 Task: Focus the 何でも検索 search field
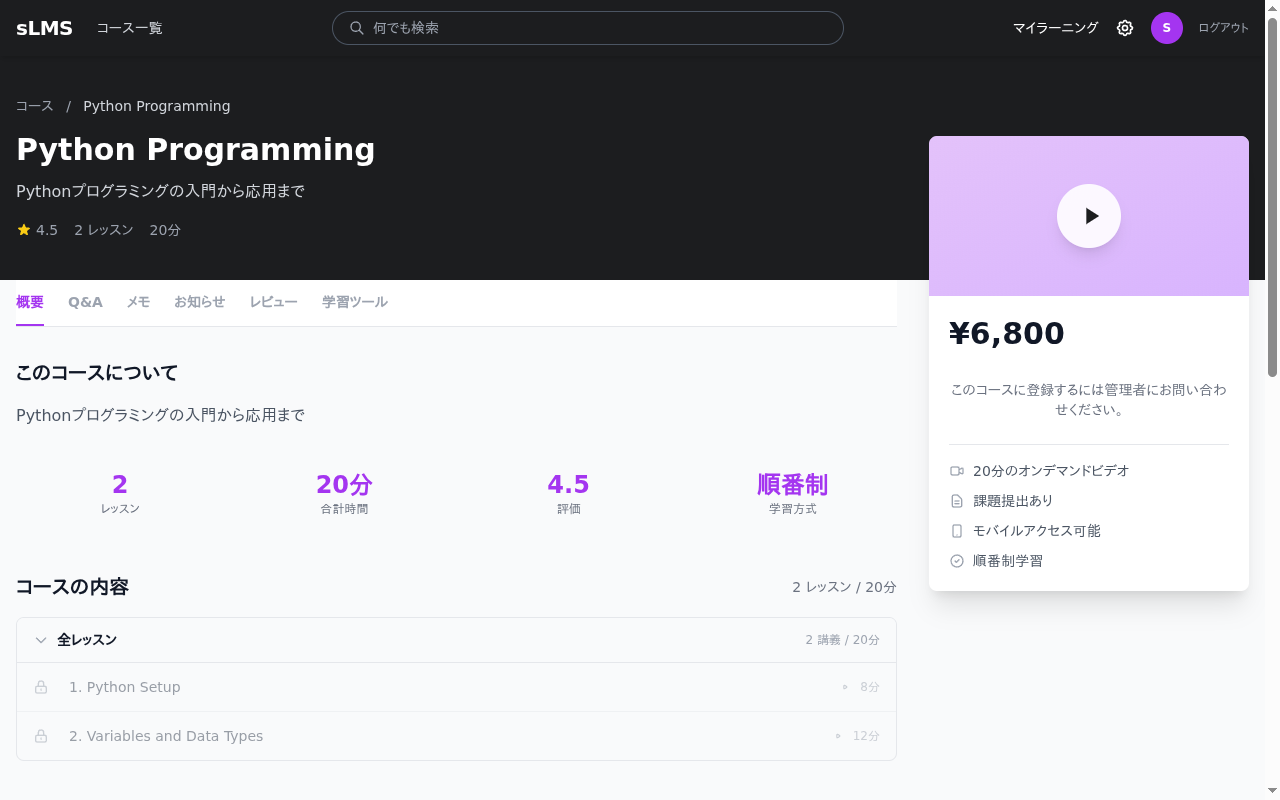point(600,28)
